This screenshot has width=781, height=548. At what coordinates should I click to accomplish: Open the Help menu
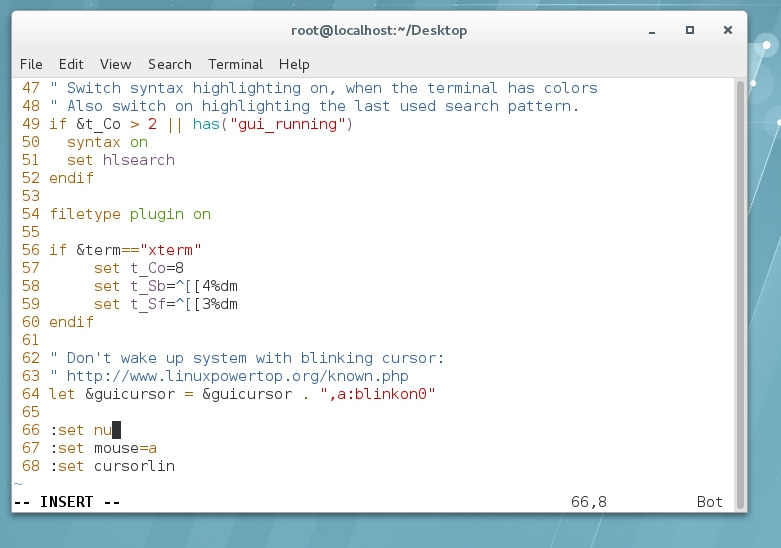(294, 64)
